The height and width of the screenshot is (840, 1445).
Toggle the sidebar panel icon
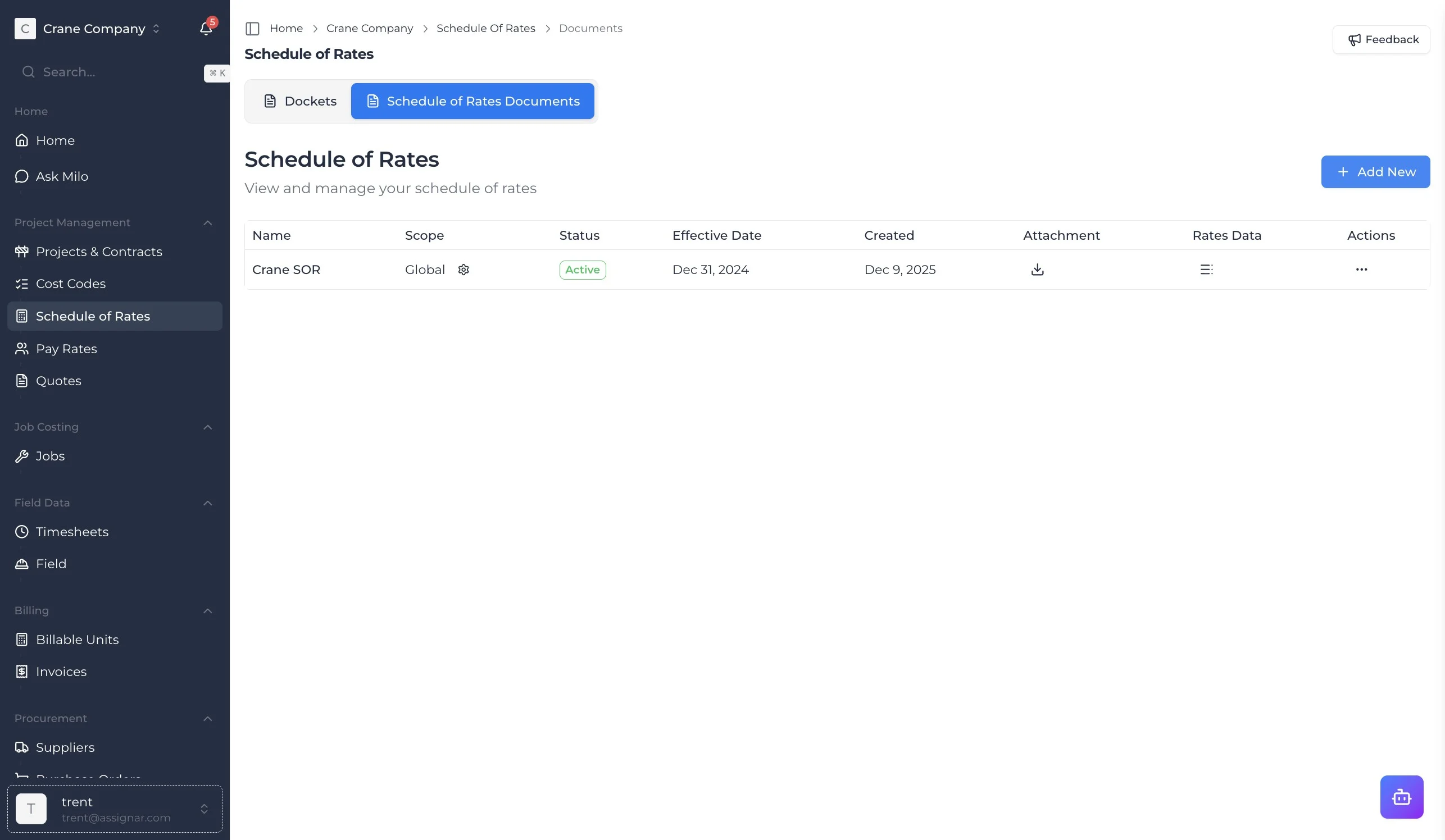tap(252, 29)
